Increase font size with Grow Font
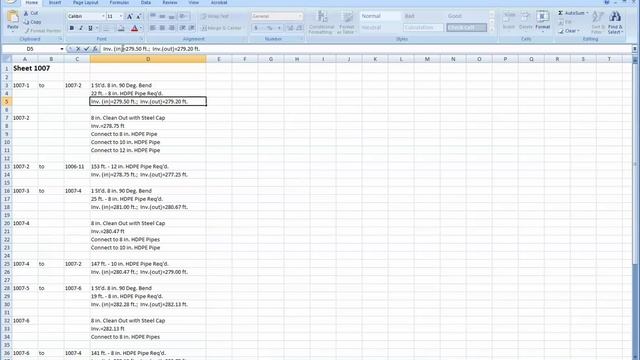Viewport: 640px width, 360px height. [x=129, y=16]
